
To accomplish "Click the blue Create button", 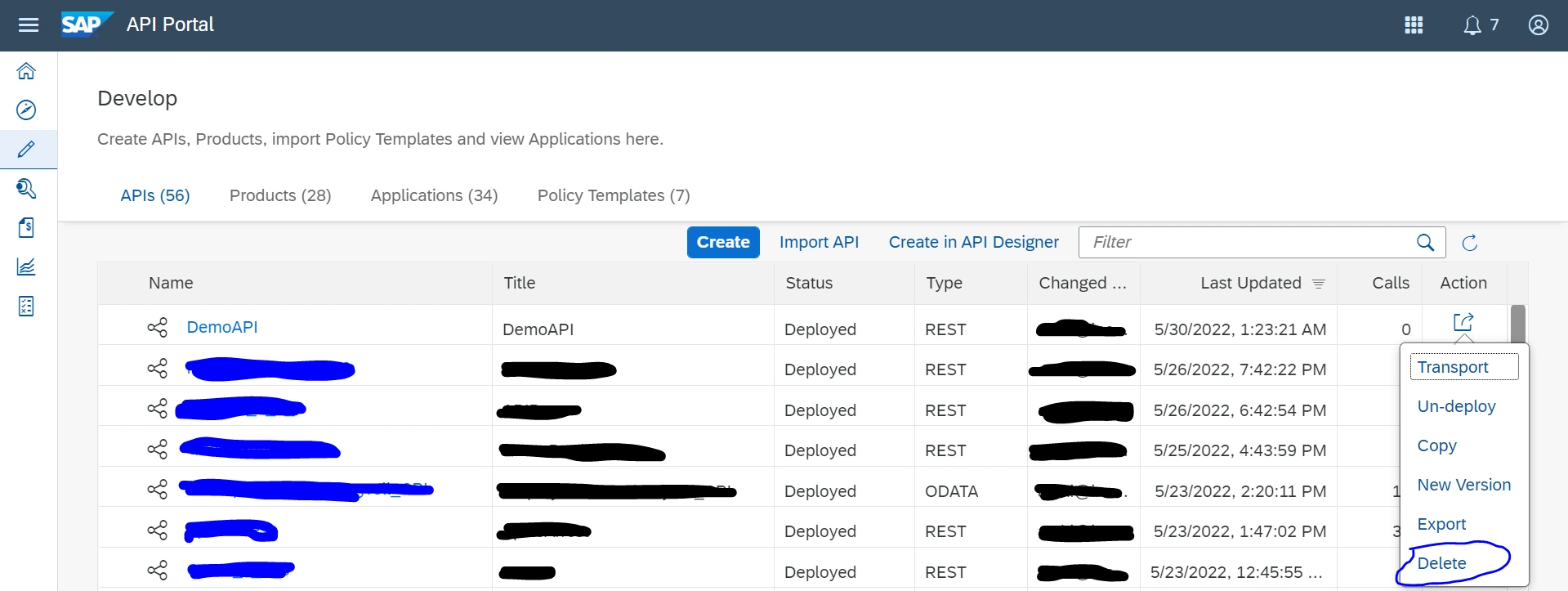I will click(x=723, y=243).
